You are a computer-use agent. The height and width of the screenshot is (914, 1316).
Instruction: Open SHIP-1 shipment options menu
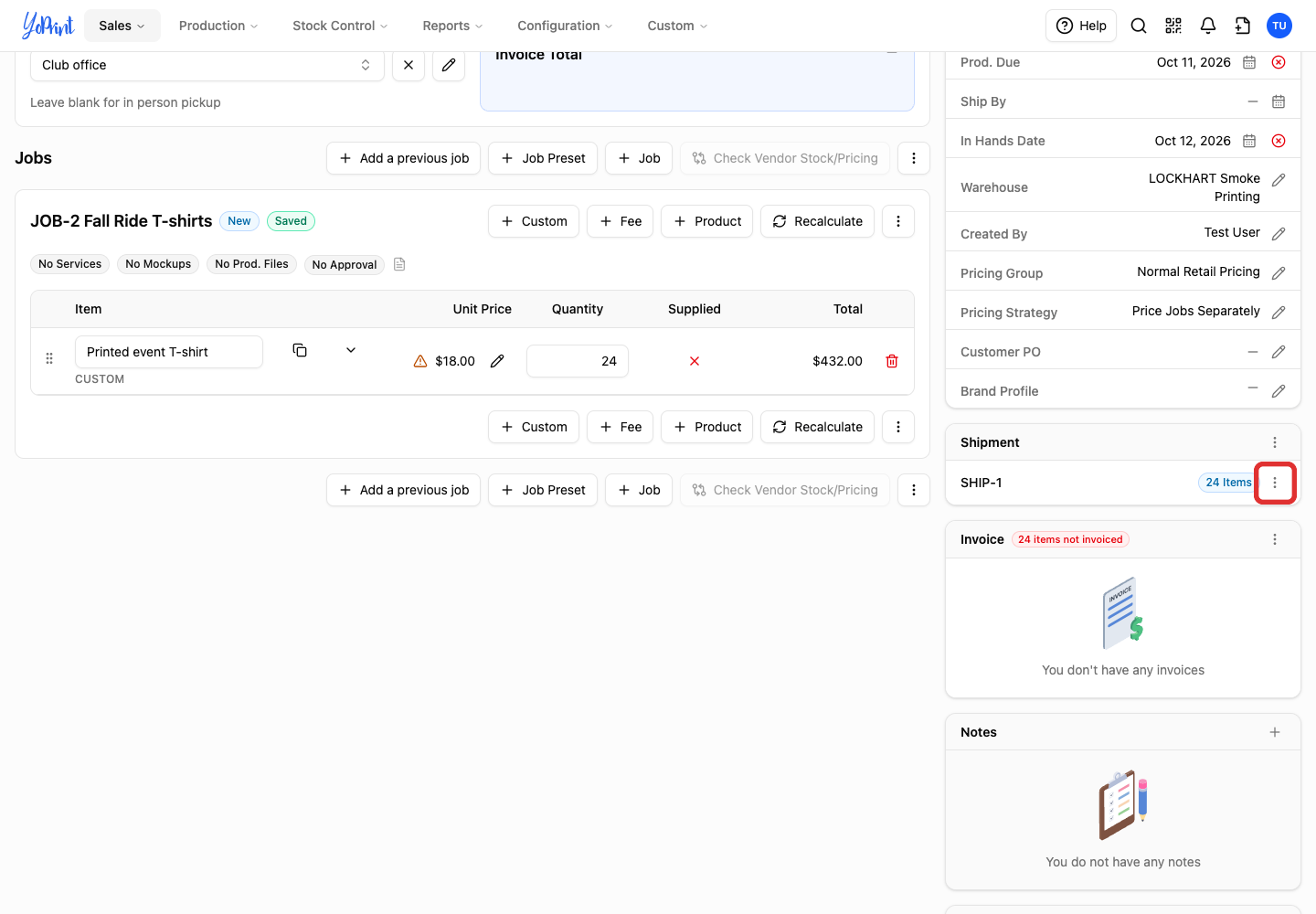1275,483
